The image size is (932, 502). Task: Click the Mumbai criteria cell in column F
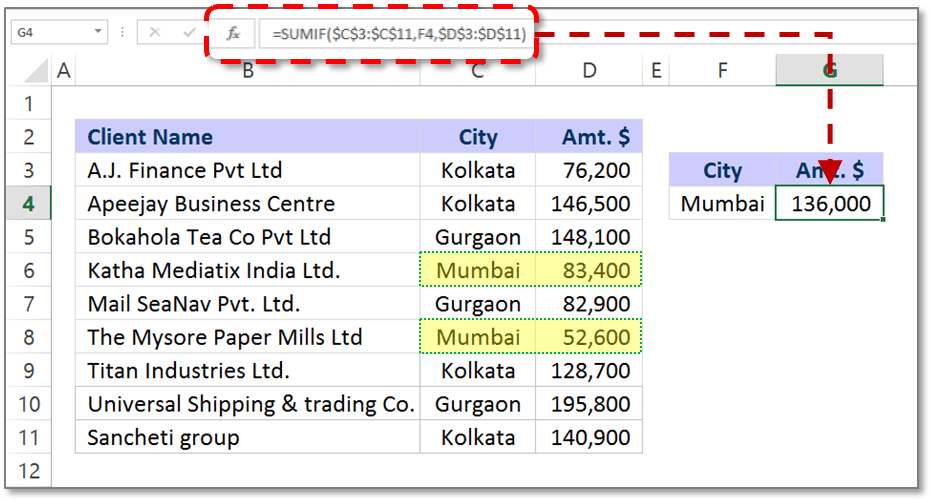coord(722,204)
